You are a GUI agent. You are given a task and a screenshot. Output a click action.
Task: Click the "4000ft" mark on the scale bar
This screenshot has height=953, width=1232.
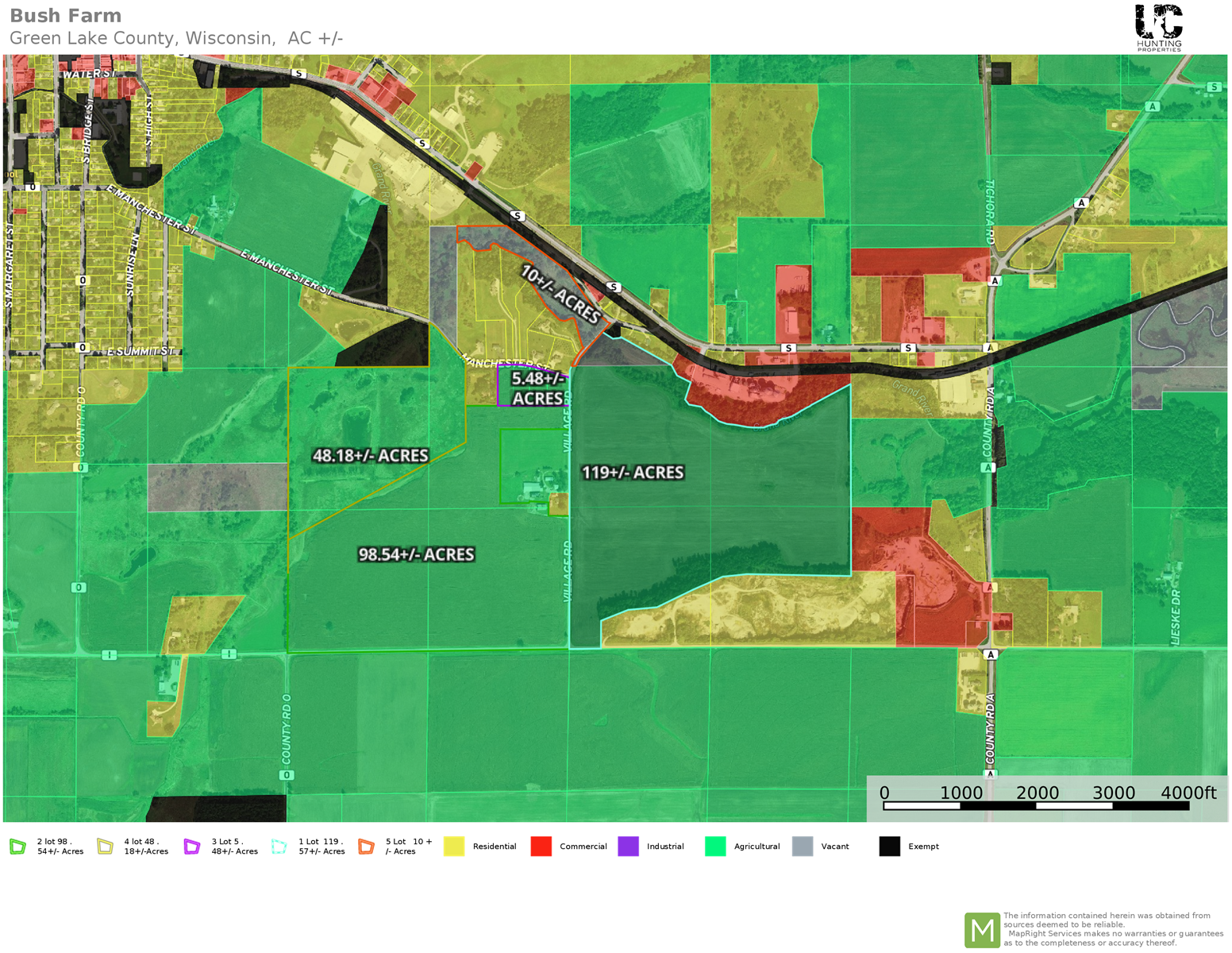1188,793
